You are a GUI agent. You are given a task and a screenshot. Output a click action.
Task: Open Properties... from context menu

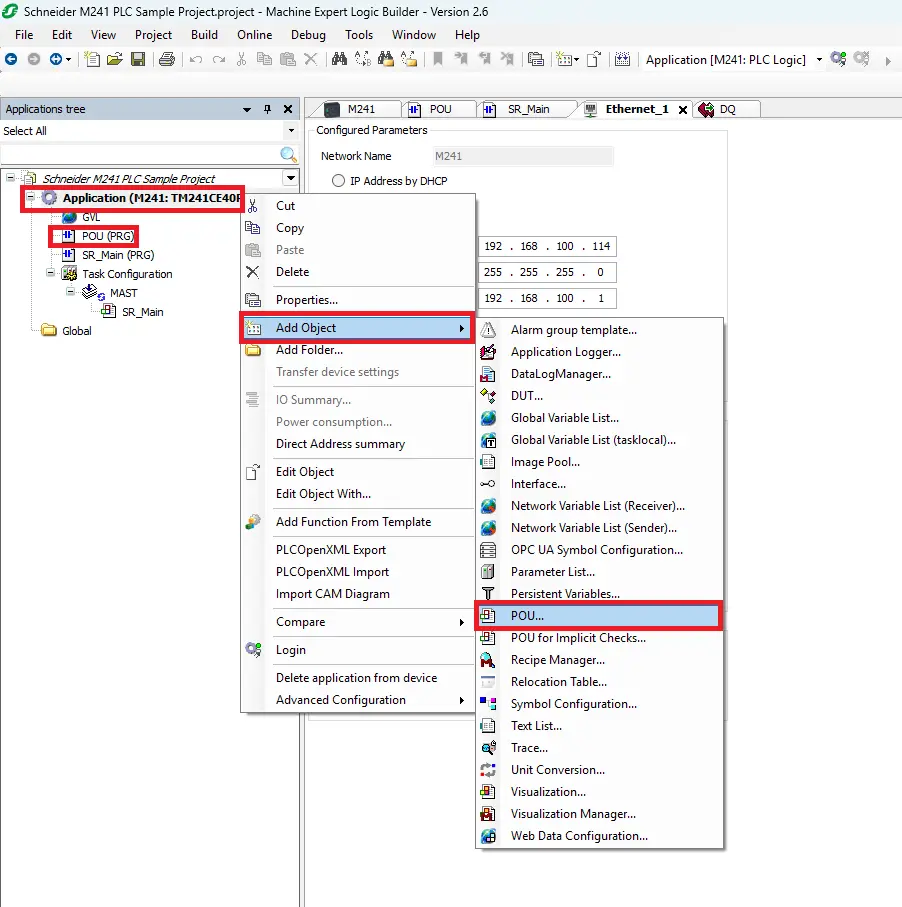click(x=357, y=300)
